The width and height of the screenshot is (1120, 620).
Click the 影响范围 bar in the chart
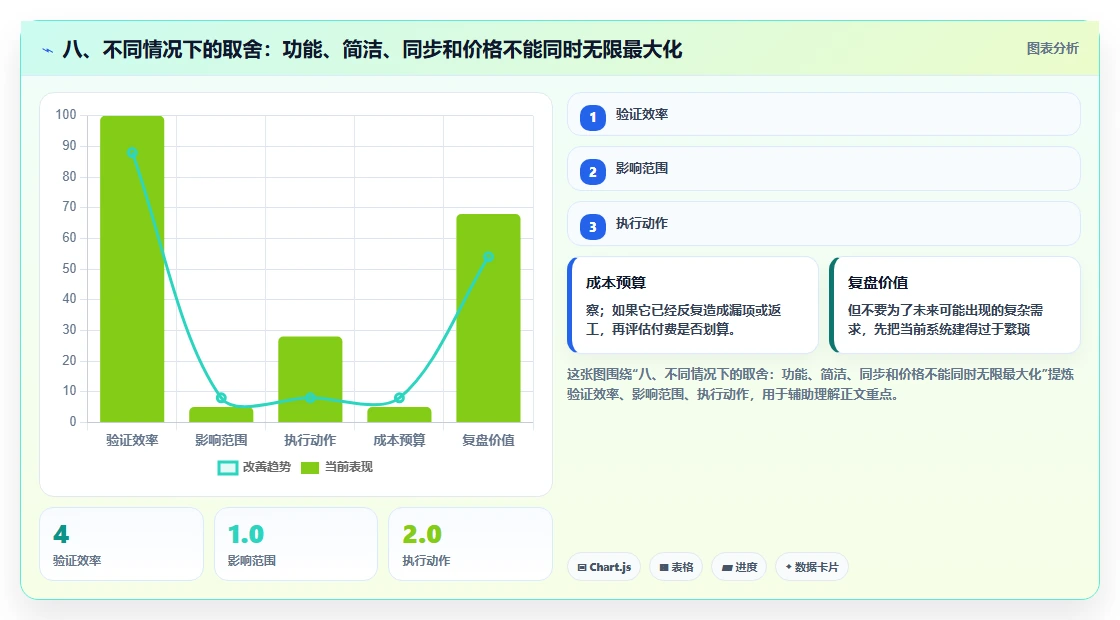(x=221, y=414)
